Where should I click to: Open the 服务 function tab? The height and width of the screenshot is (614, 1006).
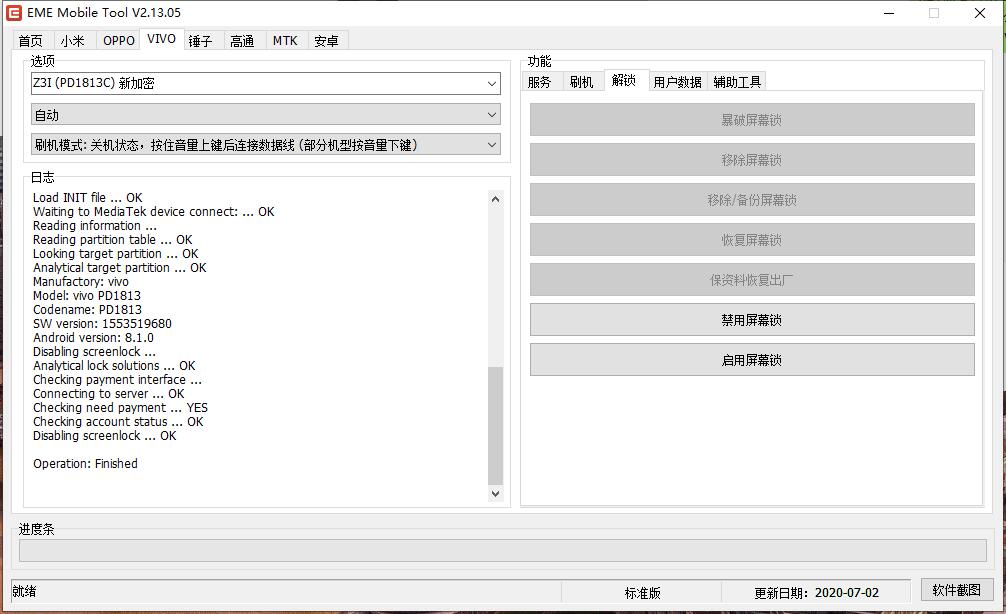[540, 82]
